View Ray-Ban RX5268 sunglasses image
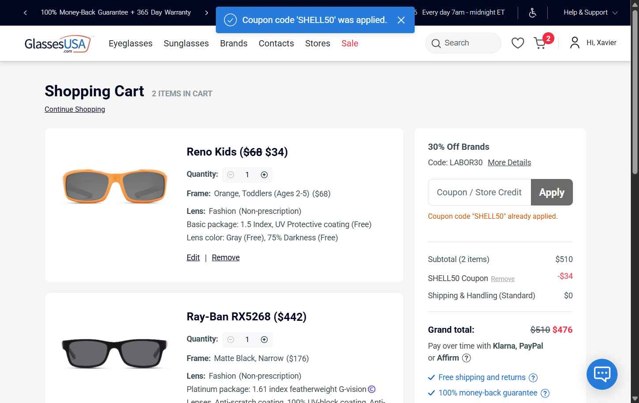The image size is (639, 403). pos(115,352)
